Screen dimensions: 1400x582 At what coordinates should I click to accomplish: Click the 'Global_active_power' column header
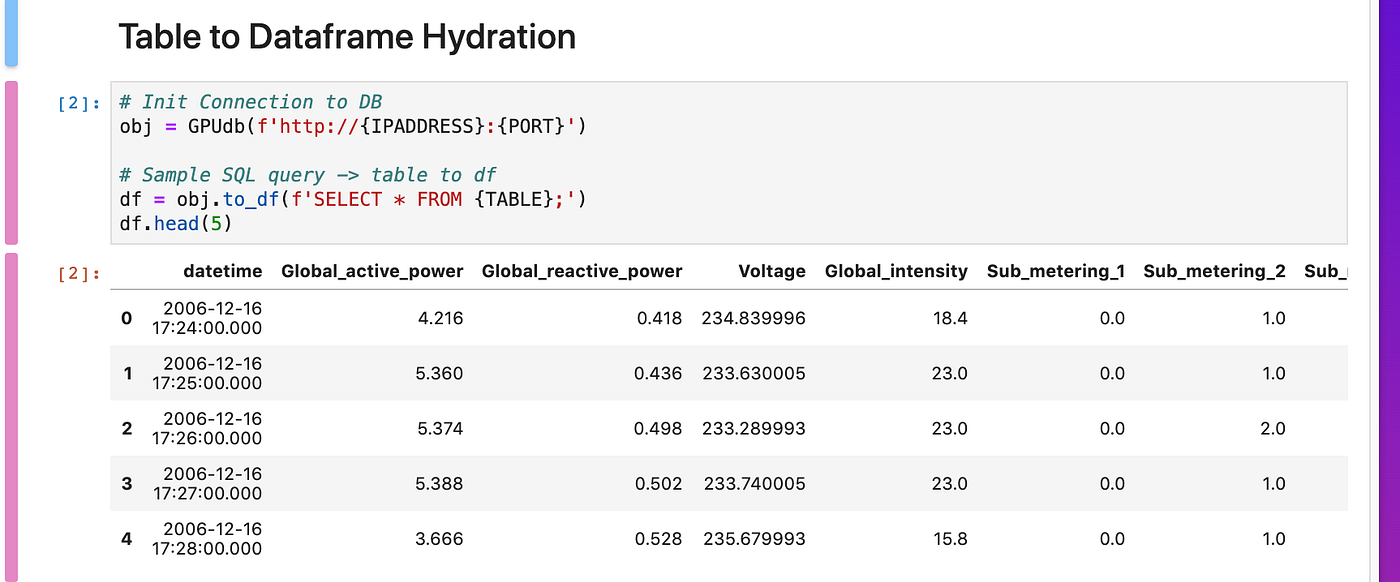click(x=372, y=271)
